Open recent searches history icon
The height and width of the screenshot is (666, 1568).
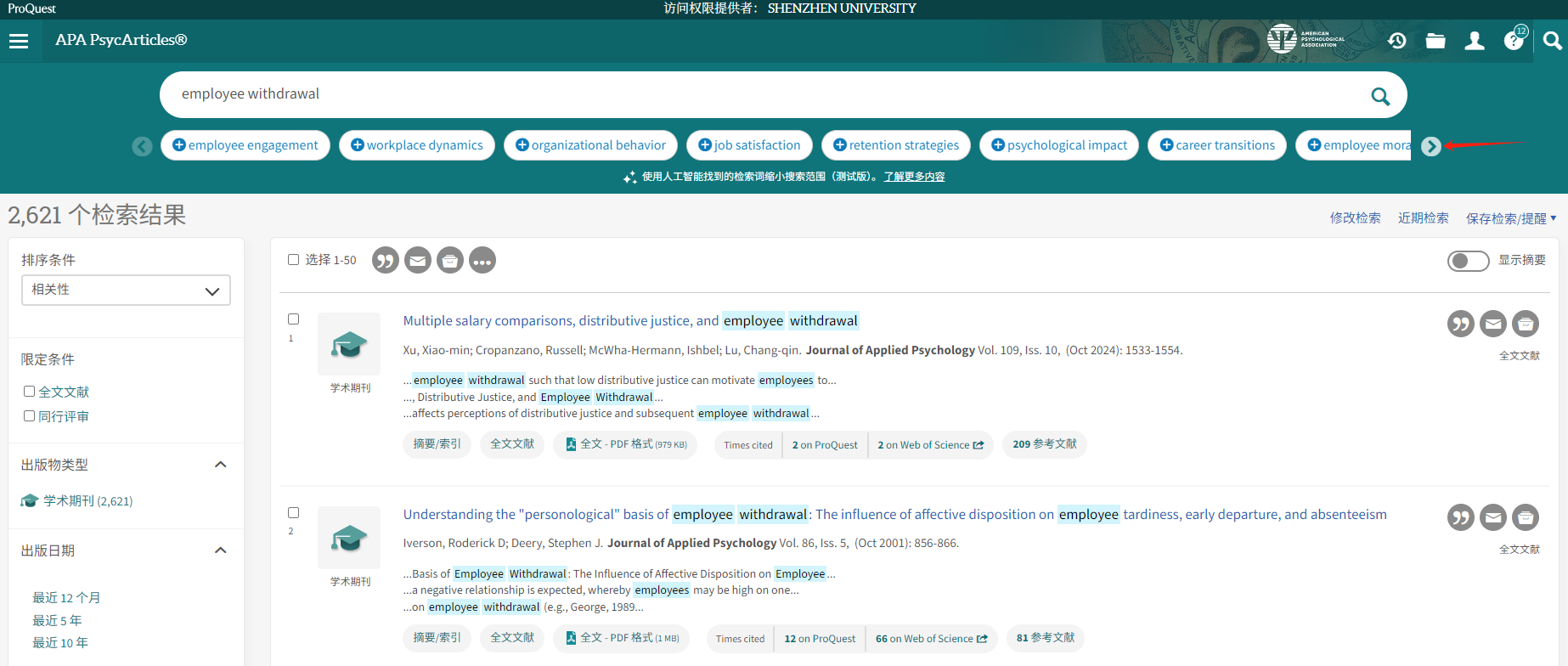1396,41
